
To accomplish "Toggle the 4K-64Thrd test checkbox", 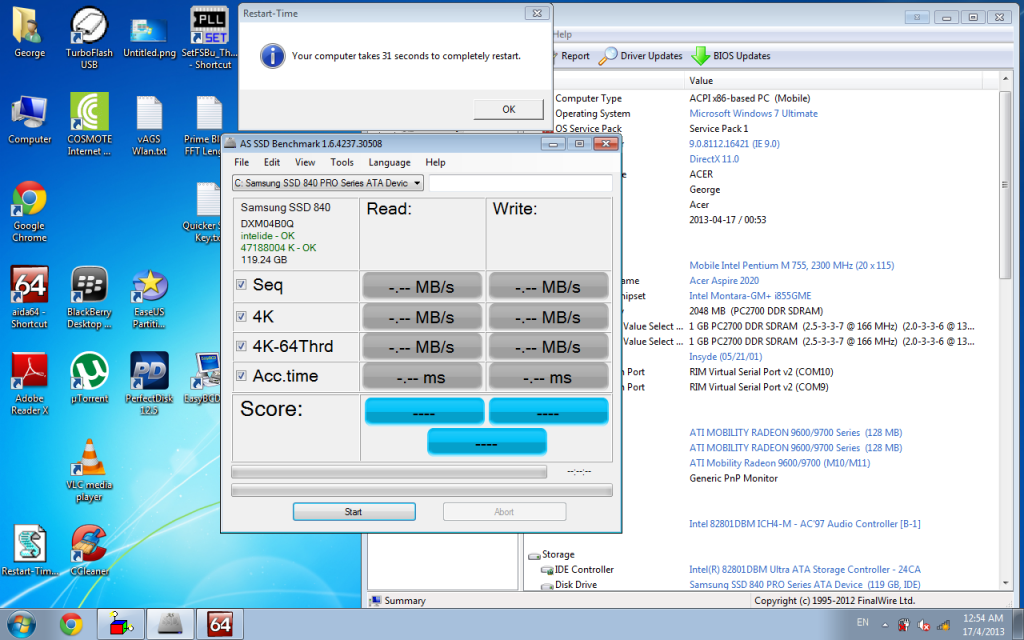I will pos(241,346).
